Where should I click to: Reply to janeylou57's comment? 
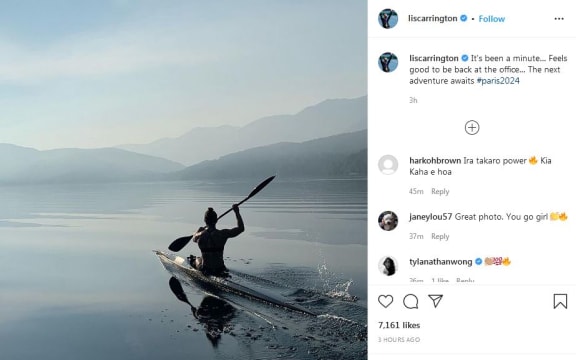click(440, 237)
